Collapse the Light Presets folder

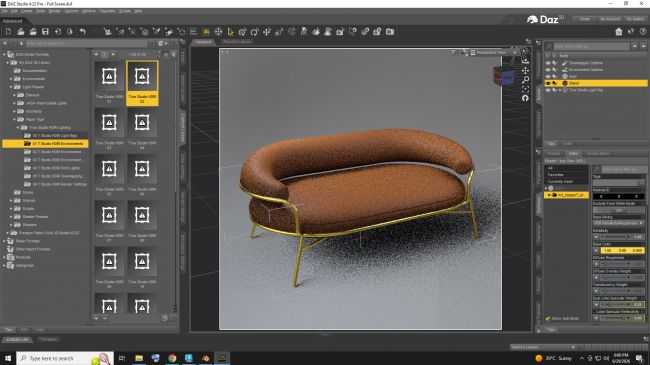coord(11,87)
